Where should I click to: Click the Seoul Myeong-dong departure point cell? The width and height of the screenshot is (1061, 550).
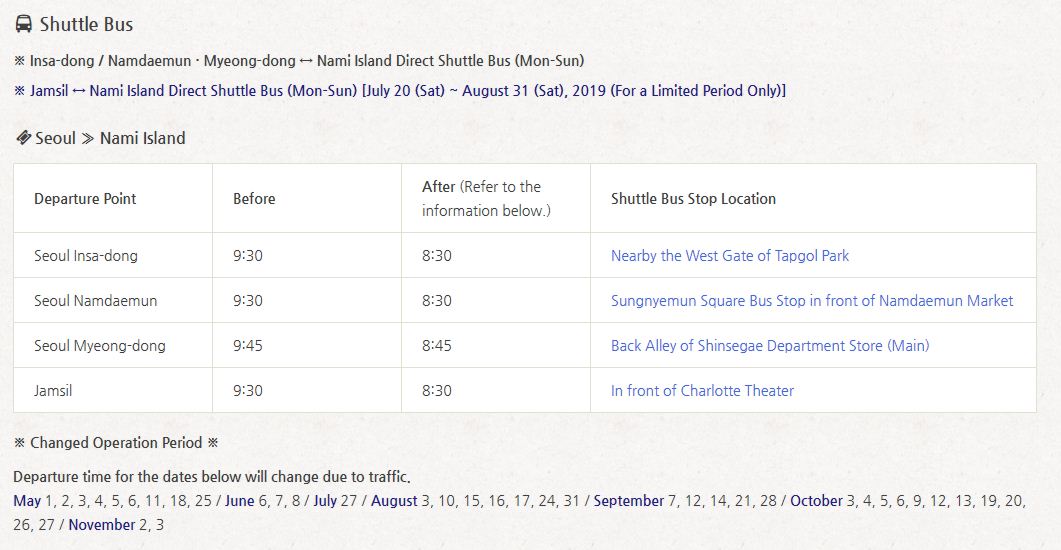[x=100, y=346]
